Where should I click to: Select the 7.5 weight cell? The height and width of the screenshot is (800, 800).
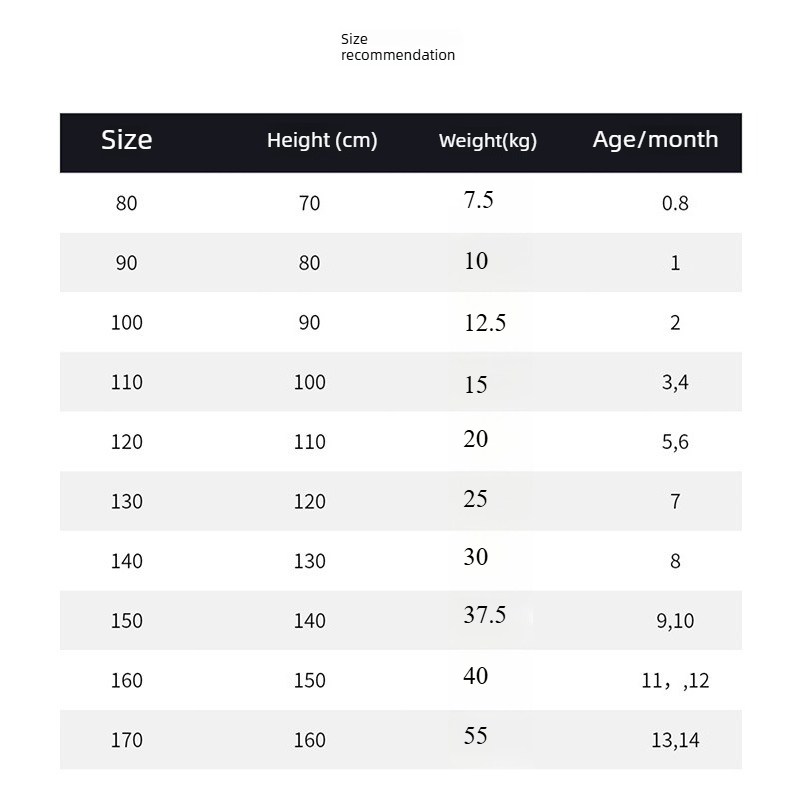click(479, 200)
